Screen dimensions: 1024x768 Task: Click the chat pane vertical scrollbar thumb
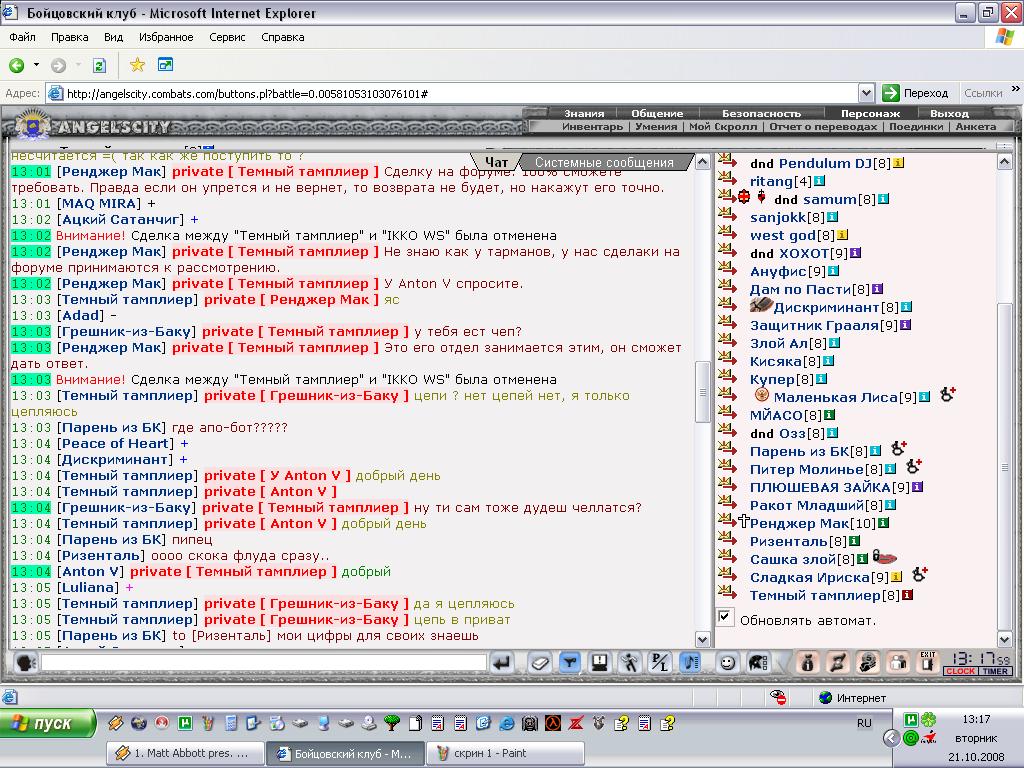(703, 392)
